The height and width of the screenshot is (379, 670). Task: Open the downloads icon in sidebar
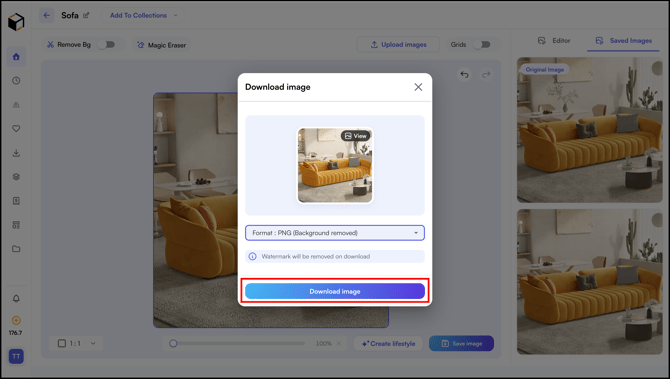(16, 153)
